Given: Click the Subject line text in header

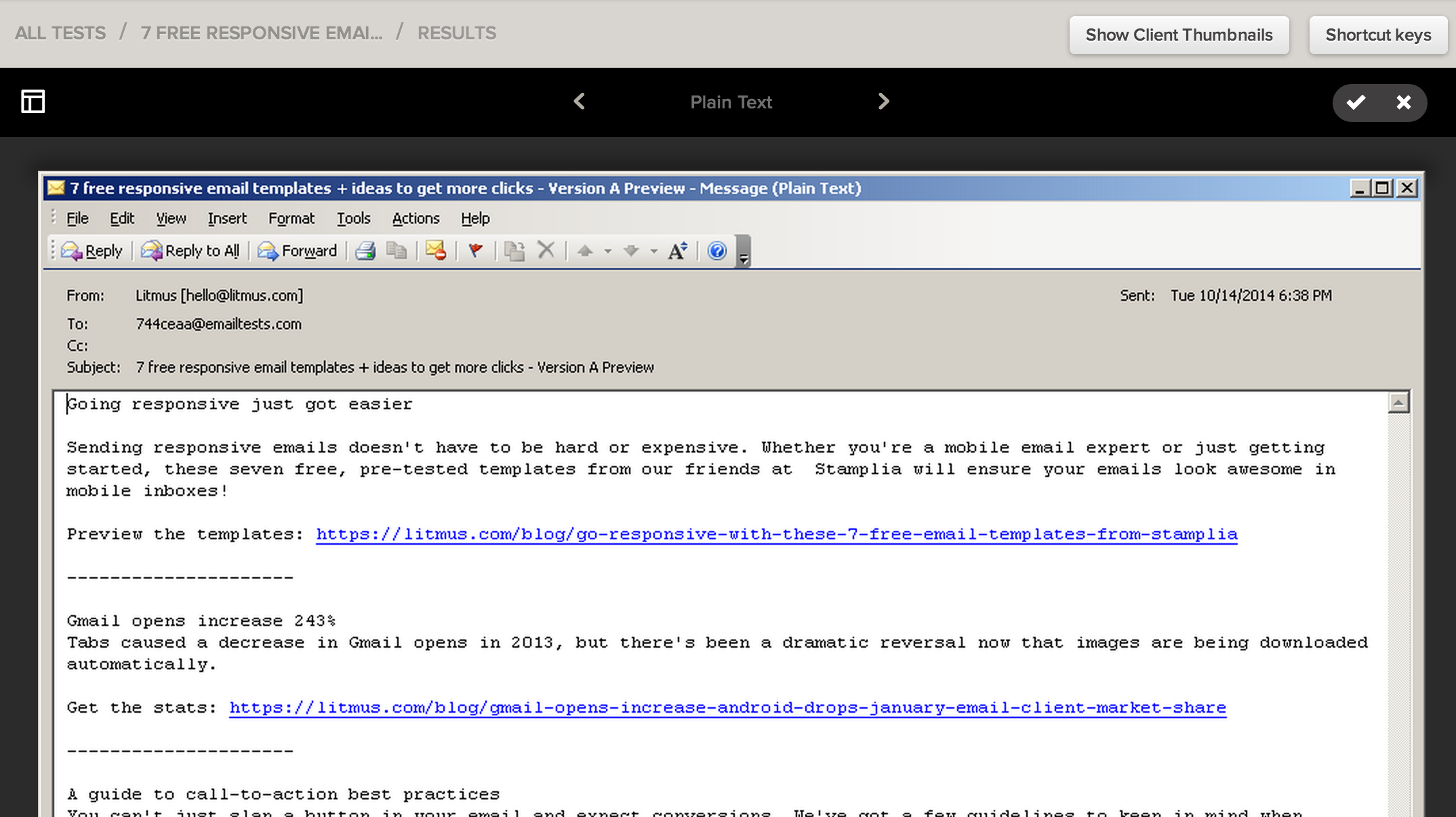Looking at the screenshot, I should (x=395, y=367).
